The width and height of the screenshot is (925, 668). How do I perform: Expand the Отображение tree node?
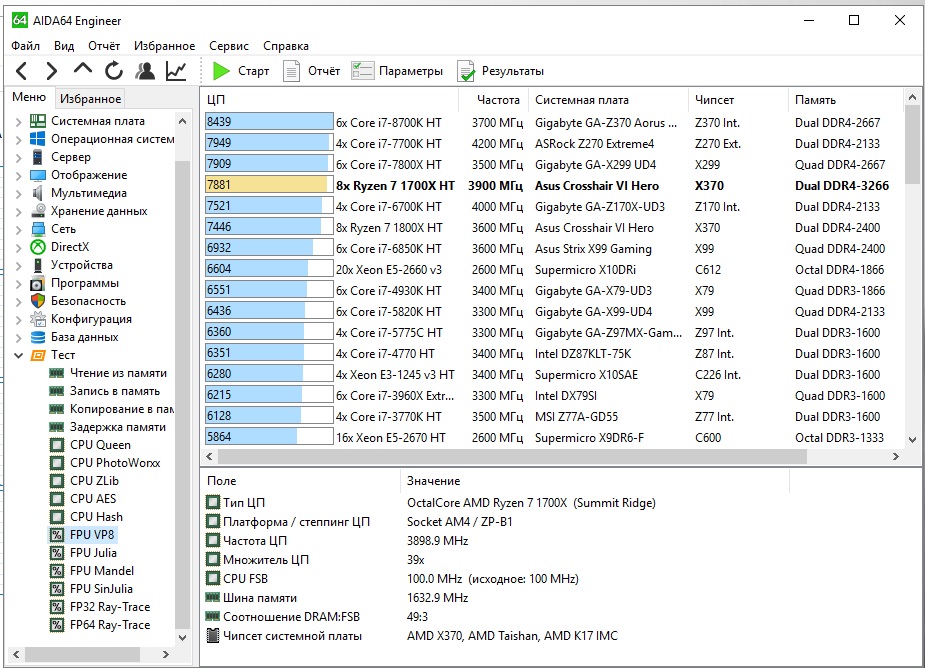[x=18, y=175]
